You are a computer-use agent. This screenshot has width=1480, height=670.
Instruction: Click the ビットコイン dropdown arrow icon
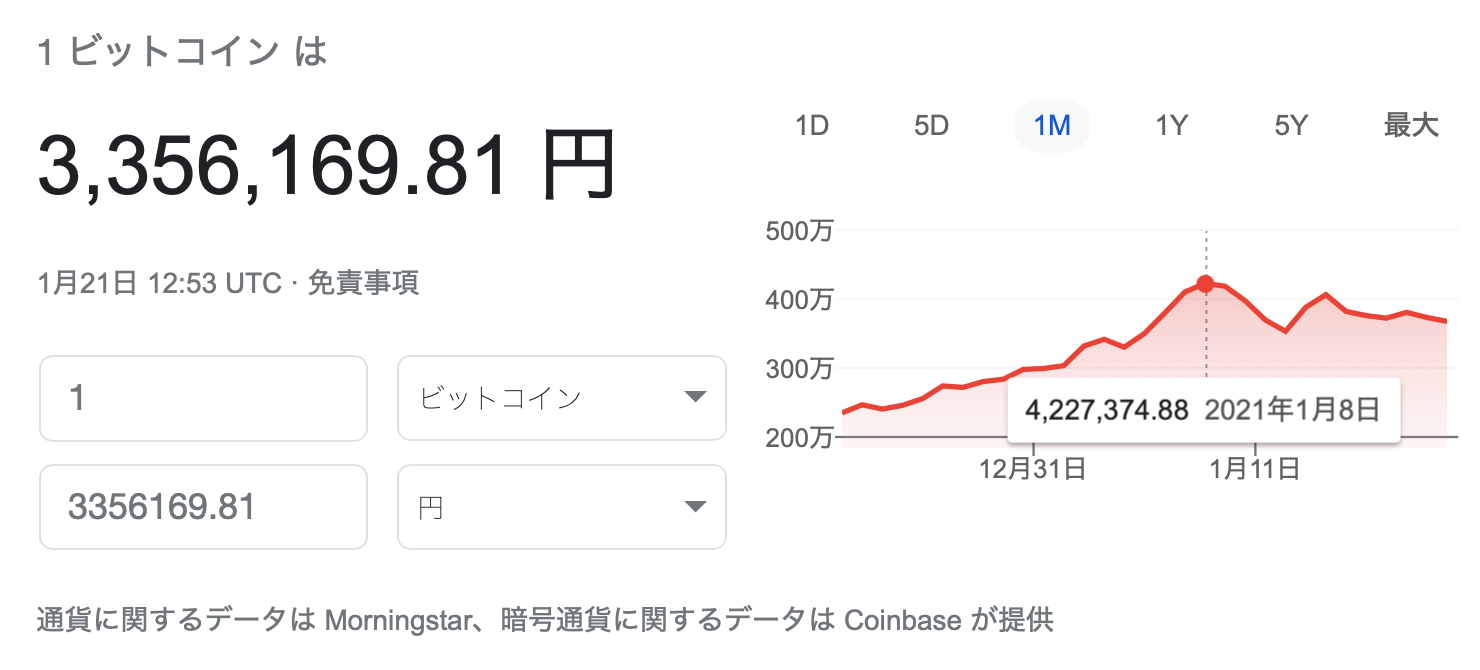(x=695, y=398)
